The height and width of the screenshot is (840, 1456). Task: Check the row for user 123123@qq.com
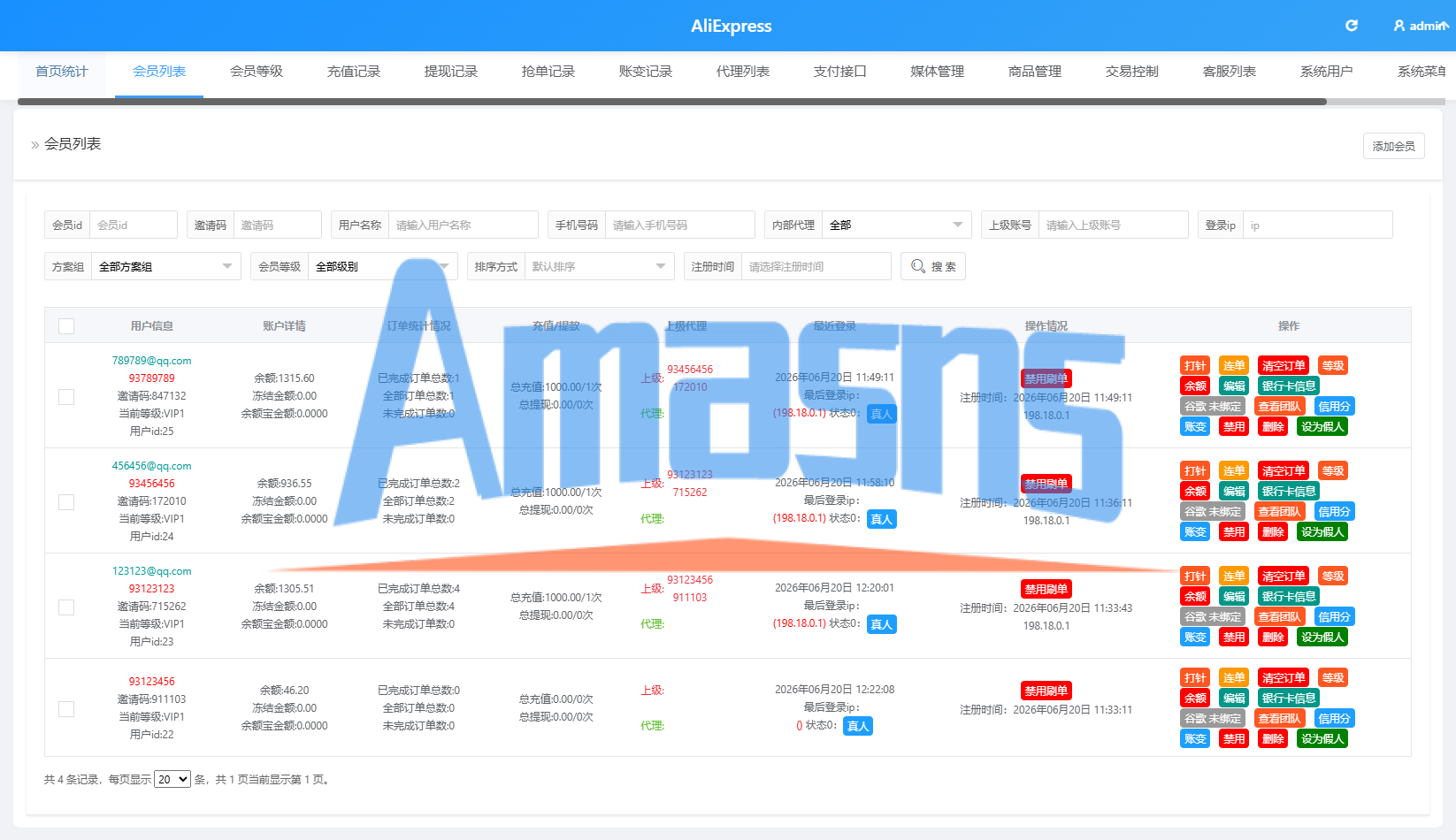[66, 607]
